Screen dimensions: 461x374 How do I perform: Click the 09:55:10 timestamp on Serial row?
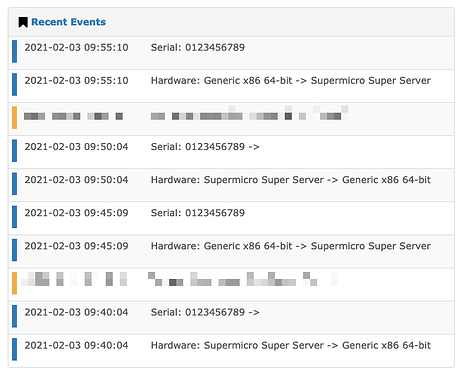[76, 48]
